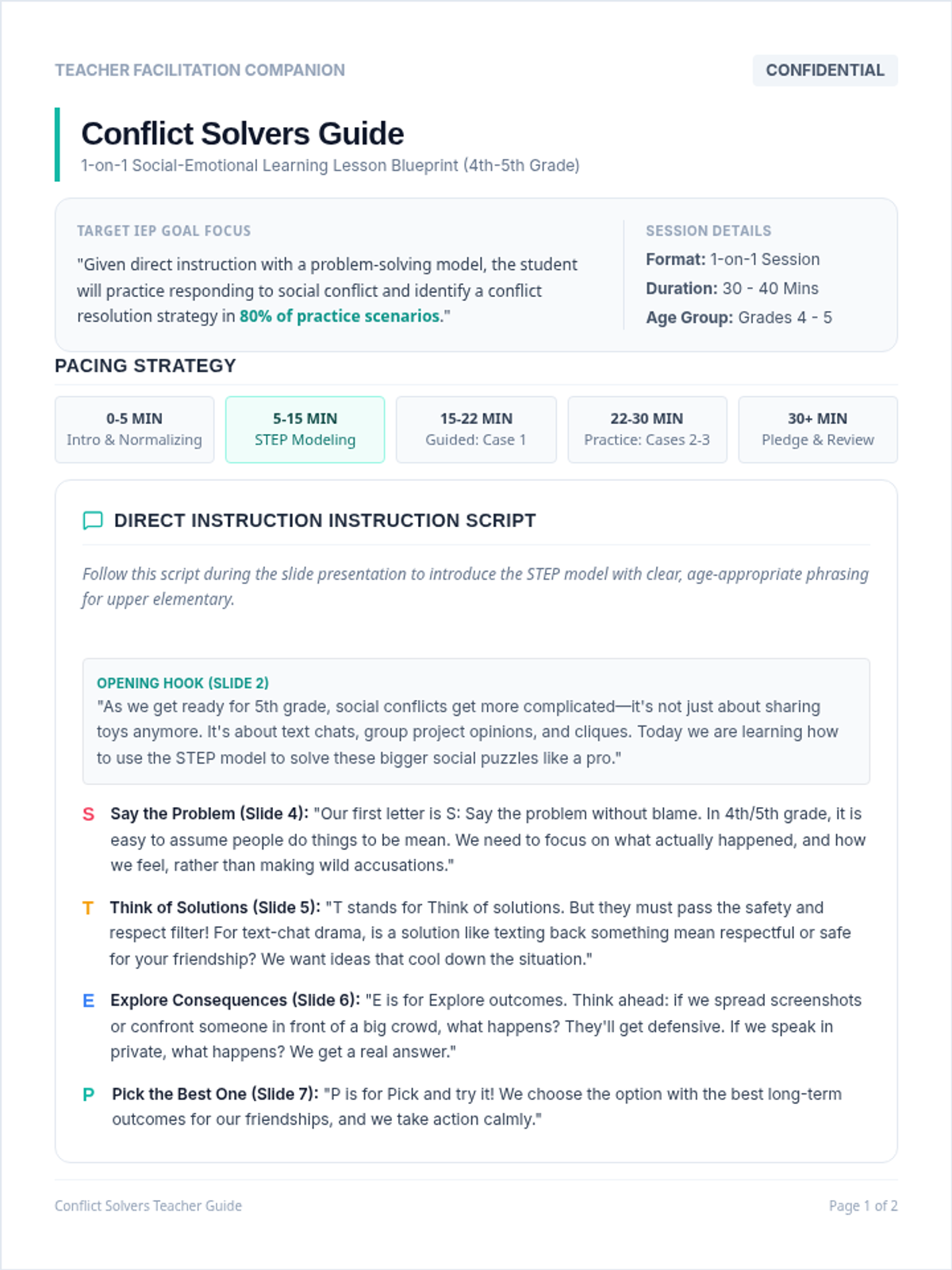
Task: Select the 30+ MIN Pledge & Review segment
Action: (x=818, y=429)
